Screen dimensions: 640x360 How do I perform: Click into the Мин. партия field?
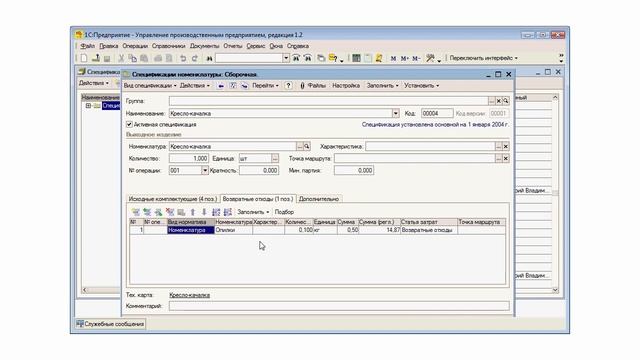point(354,171)
